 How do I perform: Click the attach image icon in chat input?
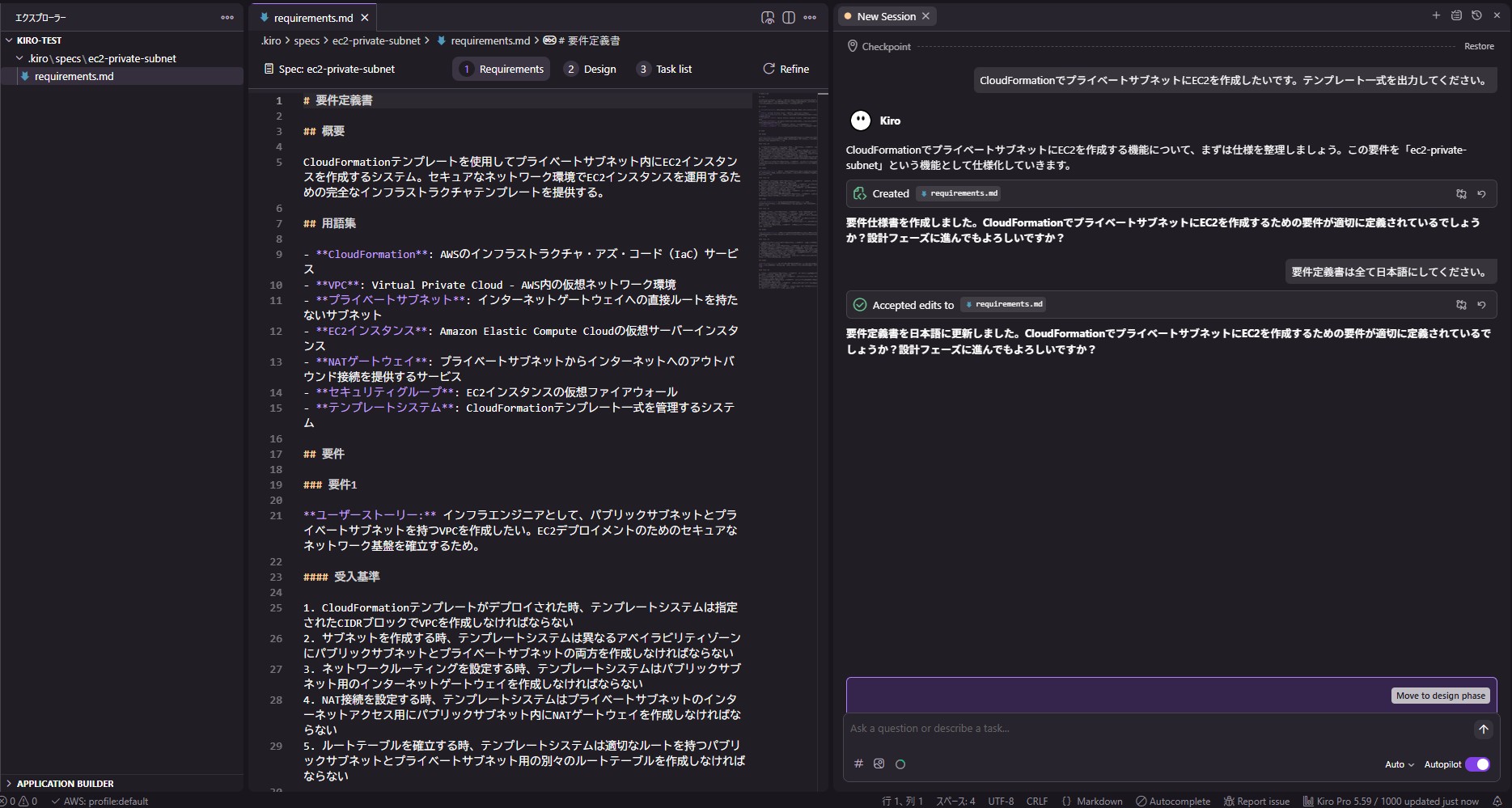point(879,764)
